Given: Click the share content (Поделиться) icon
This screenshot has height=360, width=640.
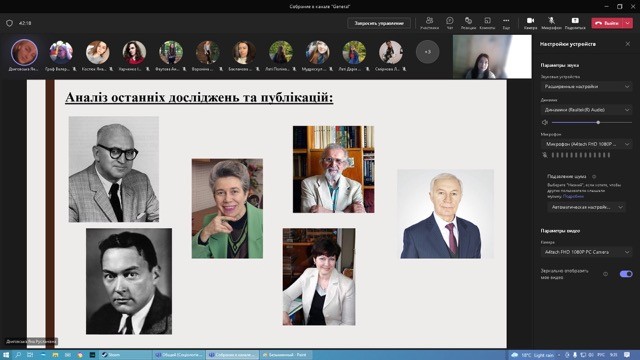Looking at the screenshot, I should [x=575, y=23].
